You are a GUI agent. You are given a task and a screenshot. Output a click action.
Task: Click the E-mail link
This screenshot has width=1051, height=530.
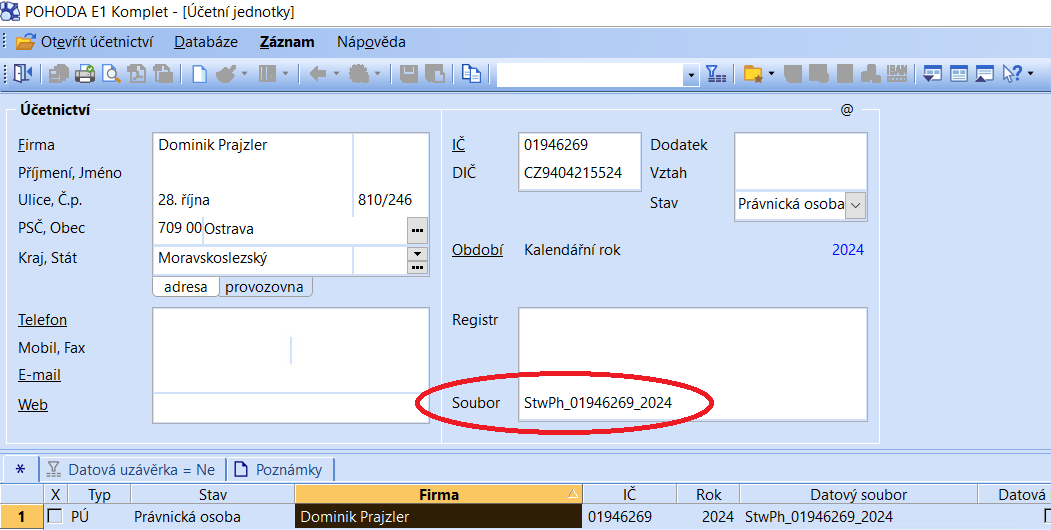click(40, 375)
